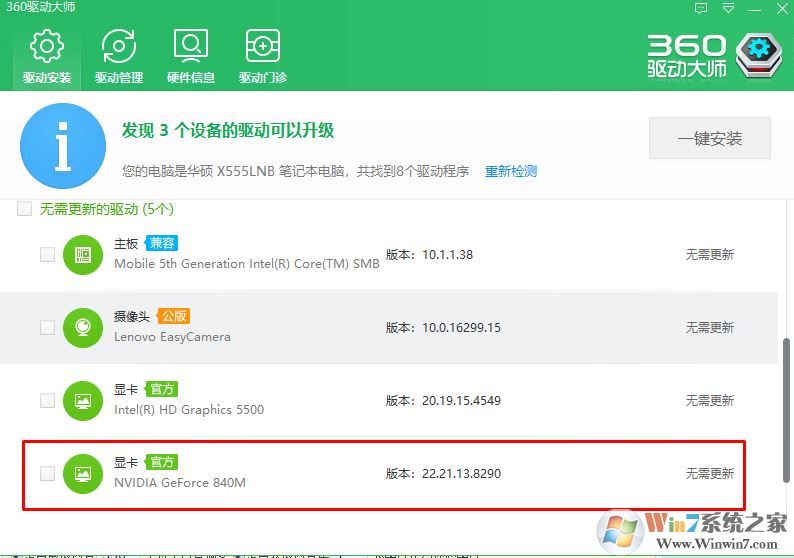This screenshot has width=794, height=558.
Task: Check the 无需更新的驱动 (5个) group checkbox
Action: [24, 209]
